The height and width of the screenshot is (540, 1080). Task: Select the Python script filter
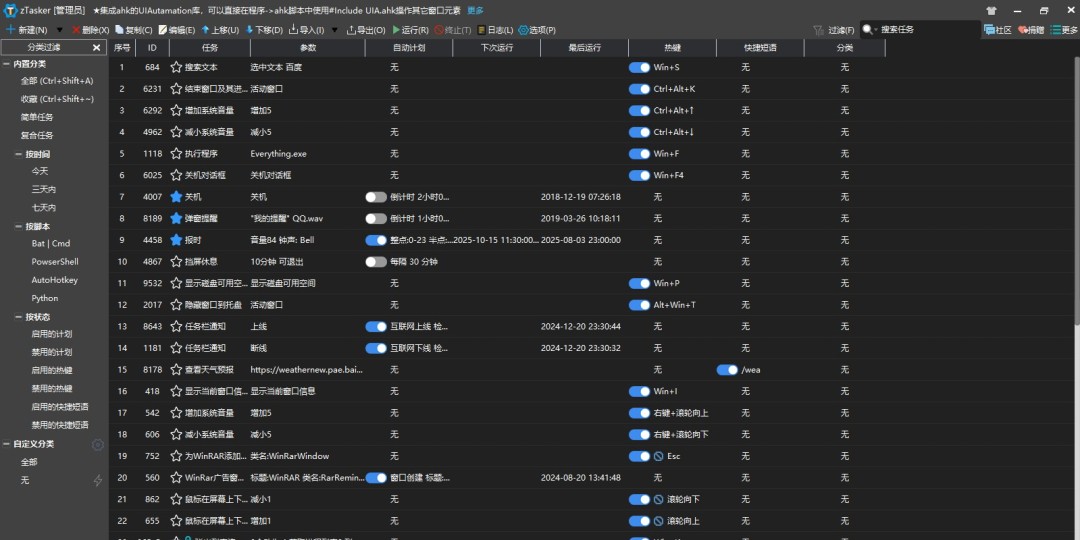point(45,298)
